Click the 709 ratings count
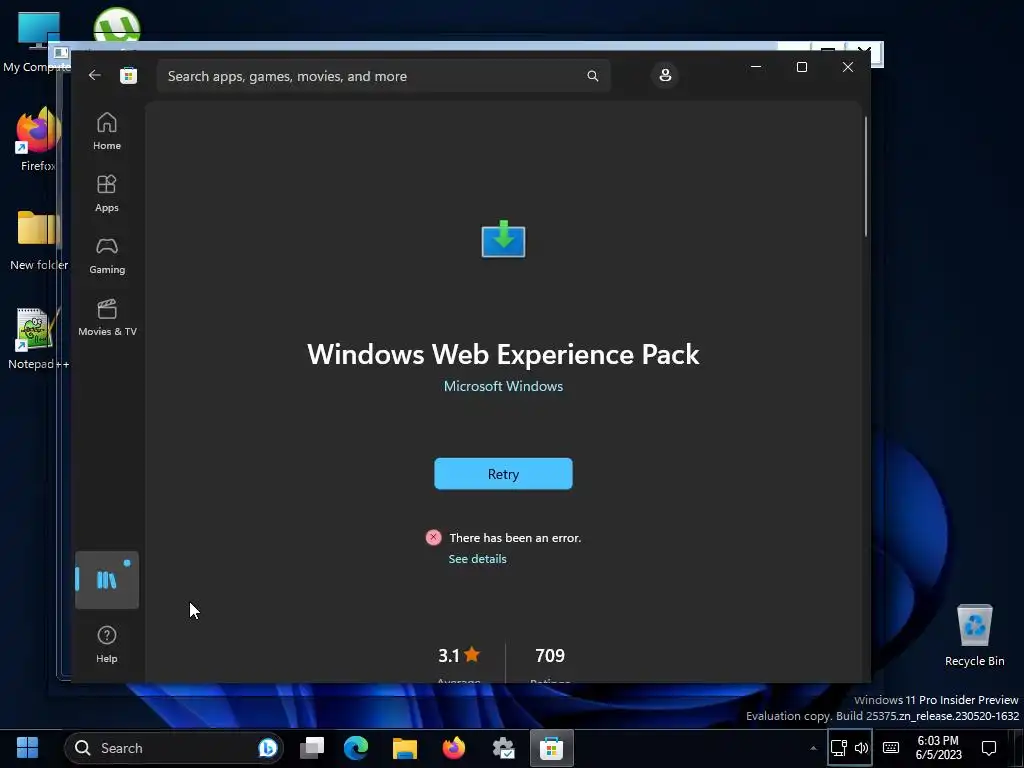1024x768 pixels. click(x=550, y=656)
